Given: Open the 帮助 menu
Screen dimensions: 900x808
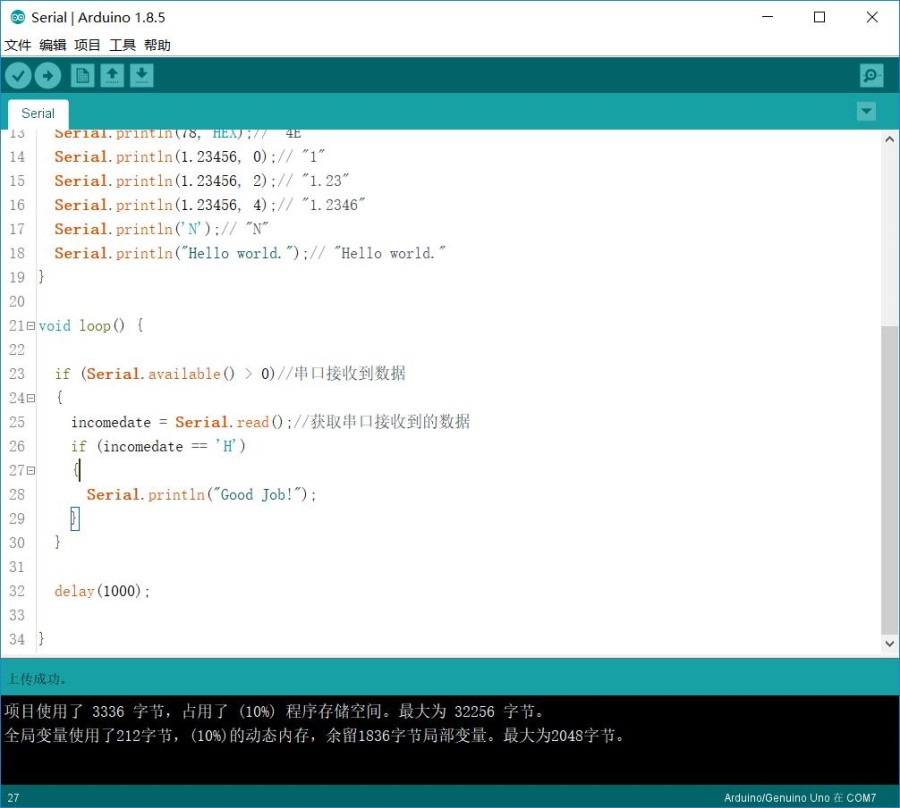Looking at the screenshot, I should pyautogui.click(x=157, y=45).
